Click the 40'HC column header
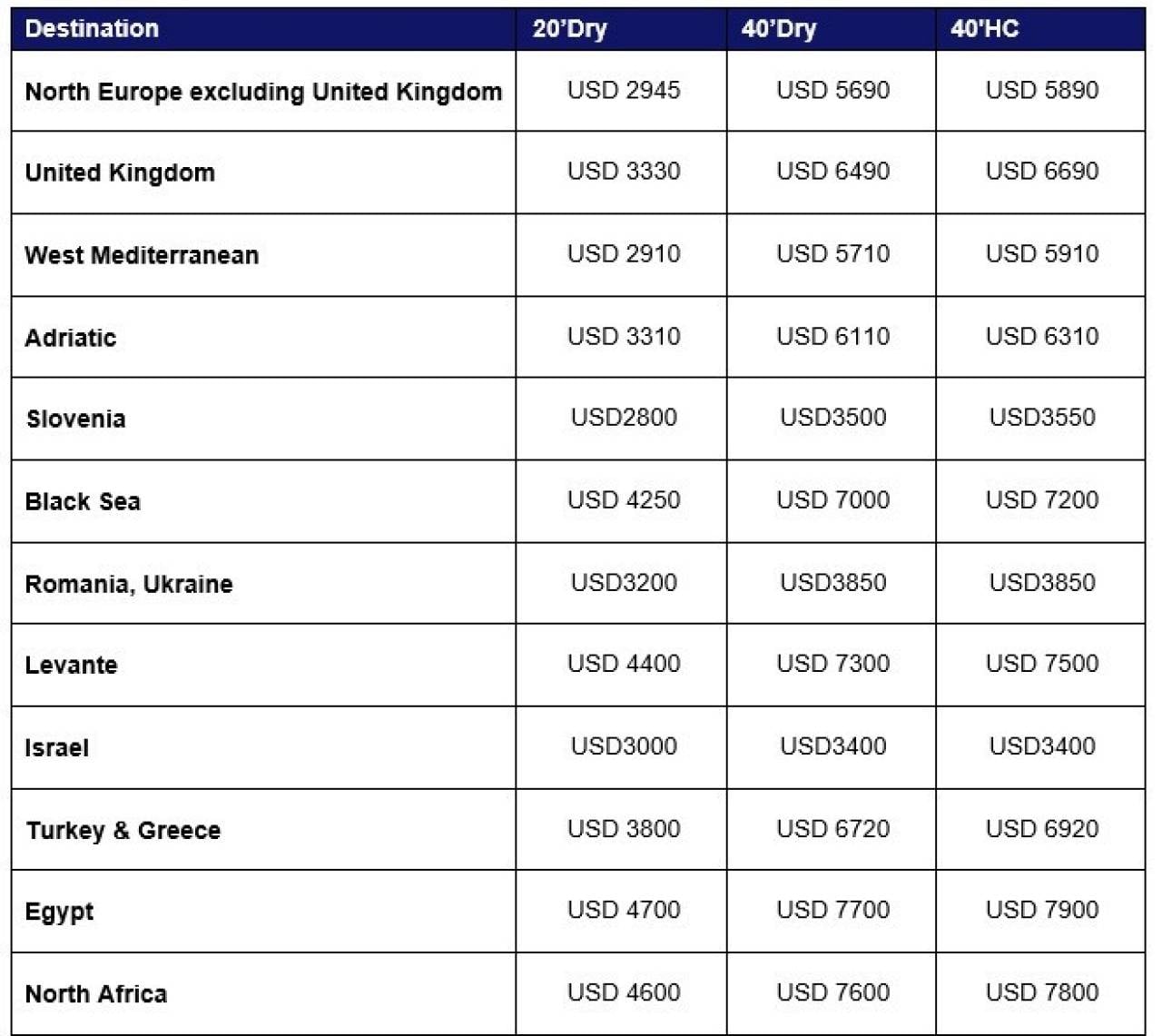Viewport: 1162px width, 1036px height. [1040, 29]
